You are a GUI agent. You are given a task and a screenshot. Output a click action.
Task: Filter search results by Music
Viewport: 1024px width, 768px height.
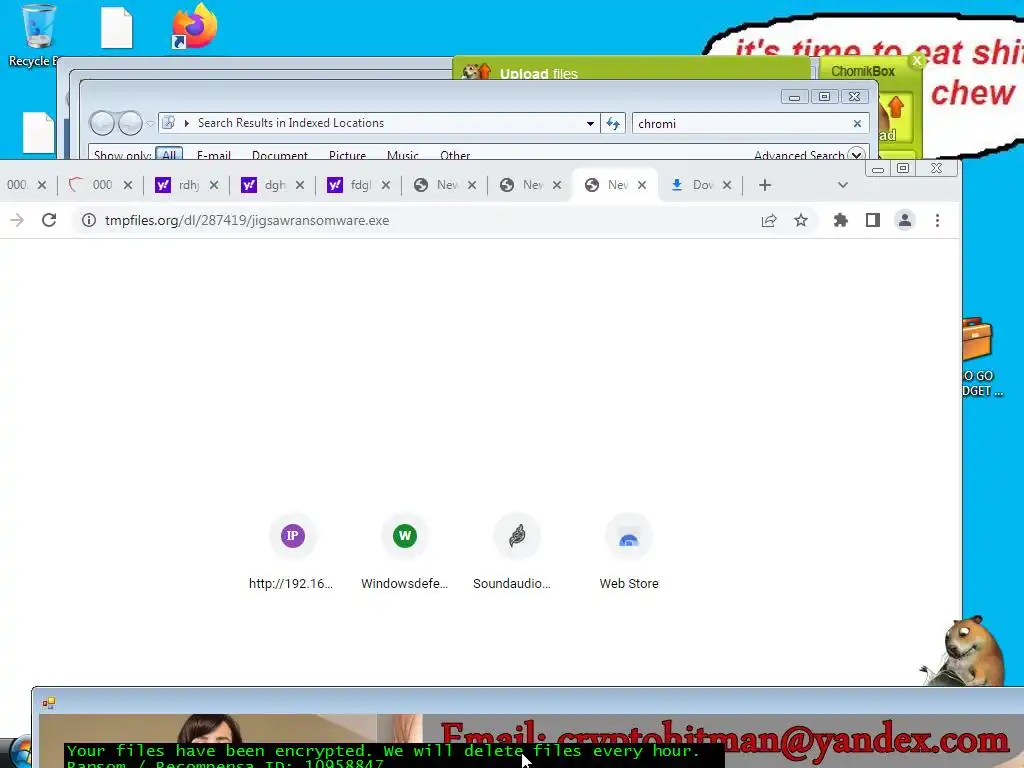[402, 155]
